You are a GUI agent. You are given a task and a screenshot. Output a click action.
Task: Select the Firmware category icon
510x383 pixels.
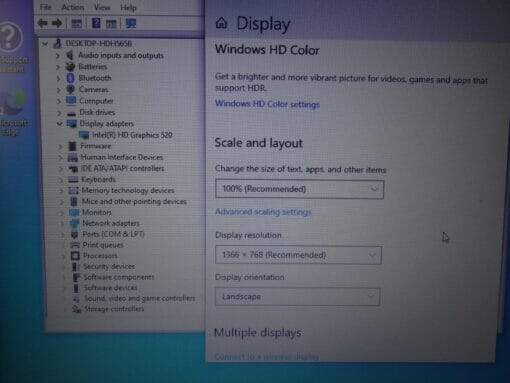coord(72,146)
